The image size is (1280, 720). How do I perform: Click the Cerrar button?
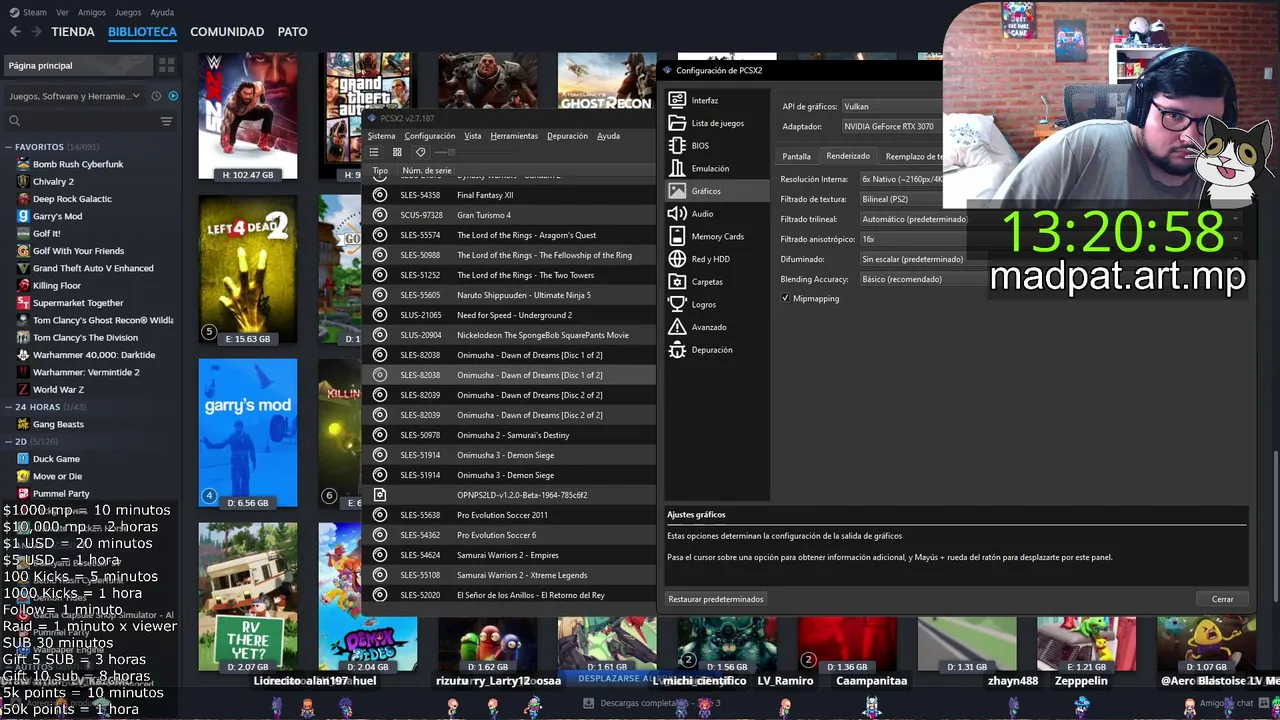[x=1223, y=599]
